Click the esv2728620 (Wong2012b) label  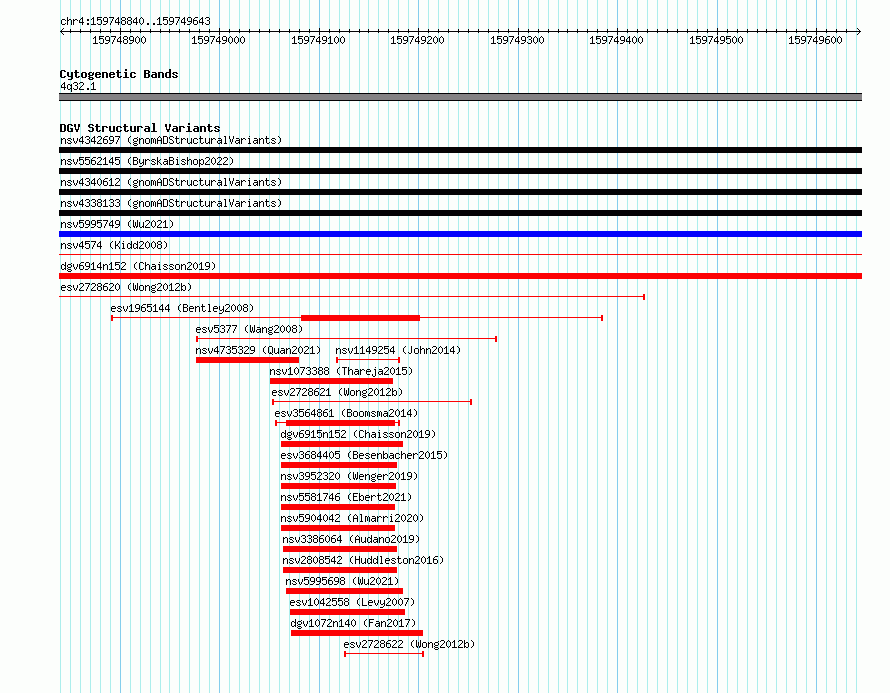click(x=126, y=287)
